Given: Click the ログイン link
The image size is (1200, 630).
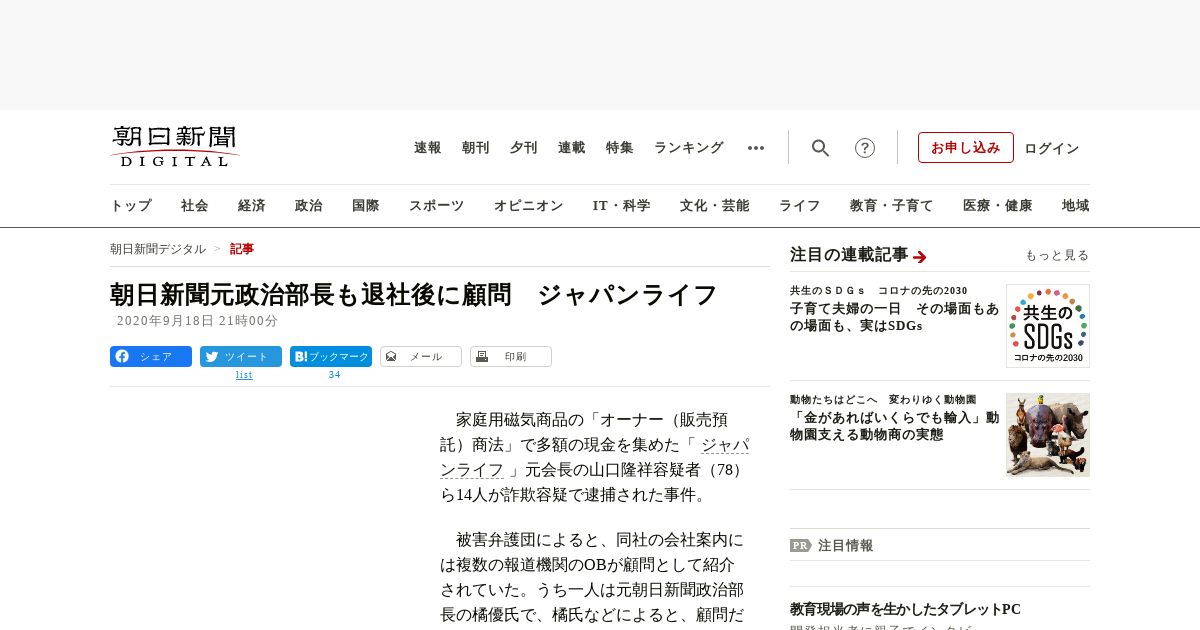Looking at the screenshot, I should (x=1052, y=148).
